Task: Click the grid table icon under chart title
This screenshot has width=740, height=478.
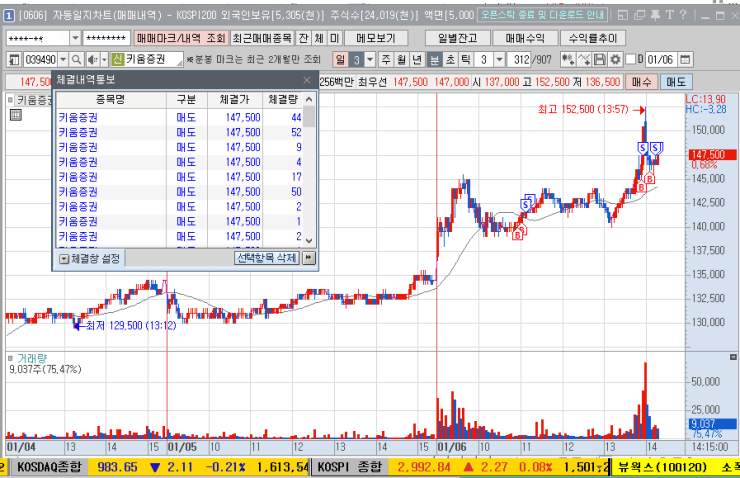Action: point(16,115)
